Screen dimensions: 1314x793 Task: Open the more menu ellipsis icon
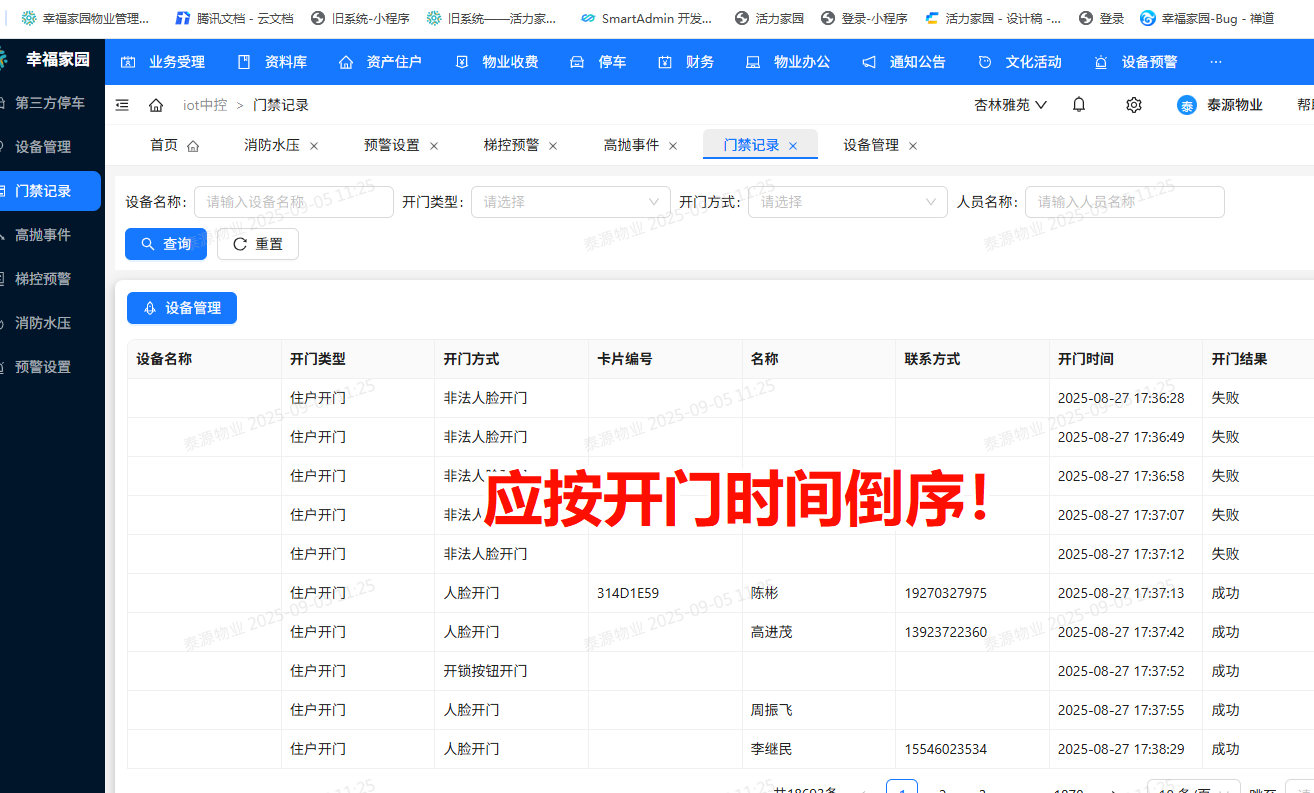(x=1216, y=62)
